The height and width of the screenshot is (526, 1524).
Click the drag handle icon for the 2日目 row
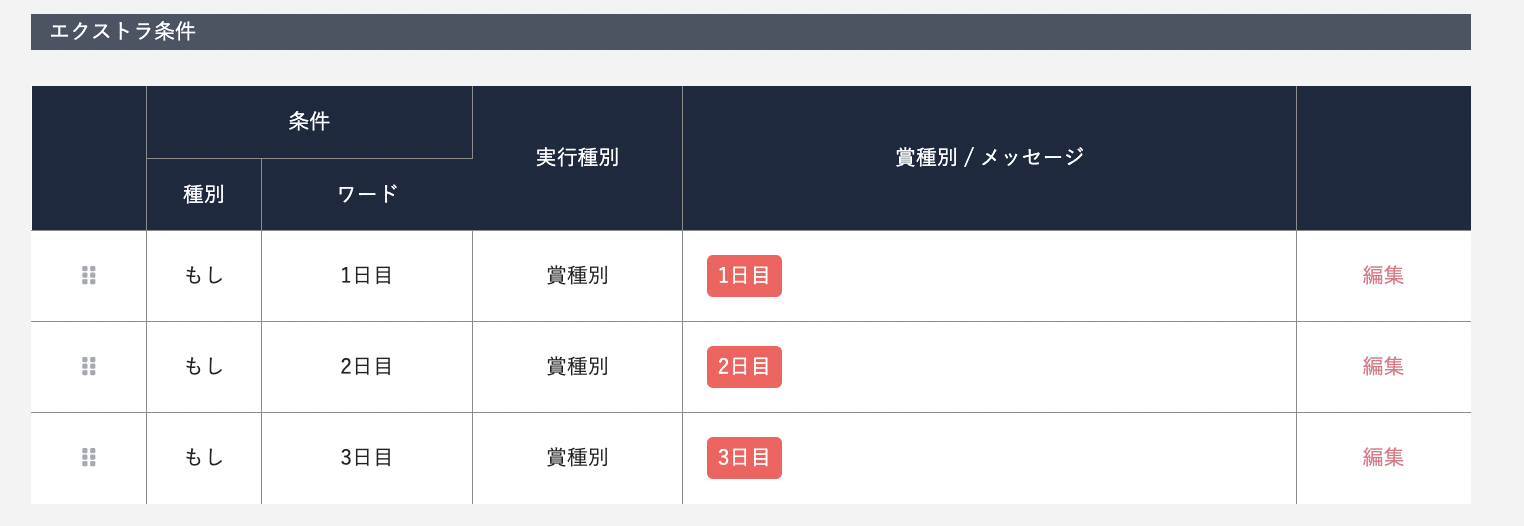88,367
